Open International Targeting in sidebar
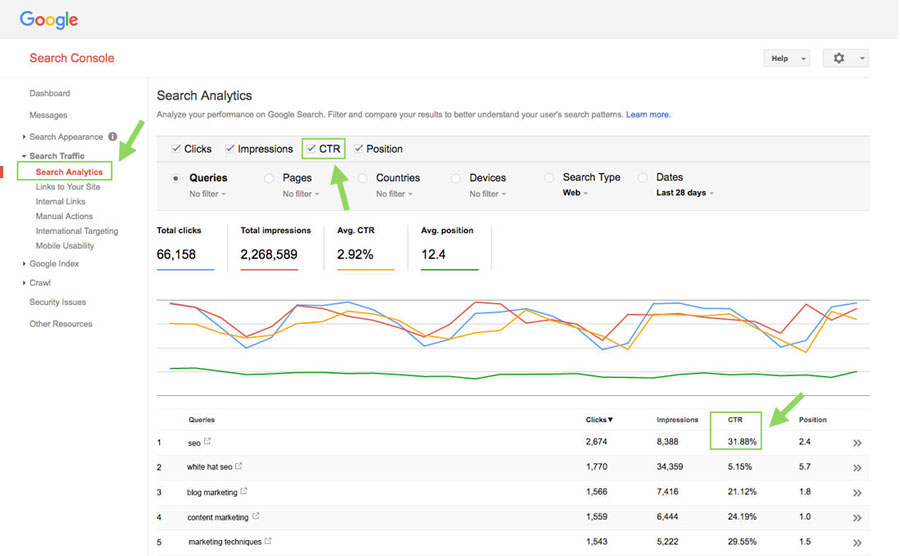The height and width of the screenshot is (556, 900). (77, 231)
